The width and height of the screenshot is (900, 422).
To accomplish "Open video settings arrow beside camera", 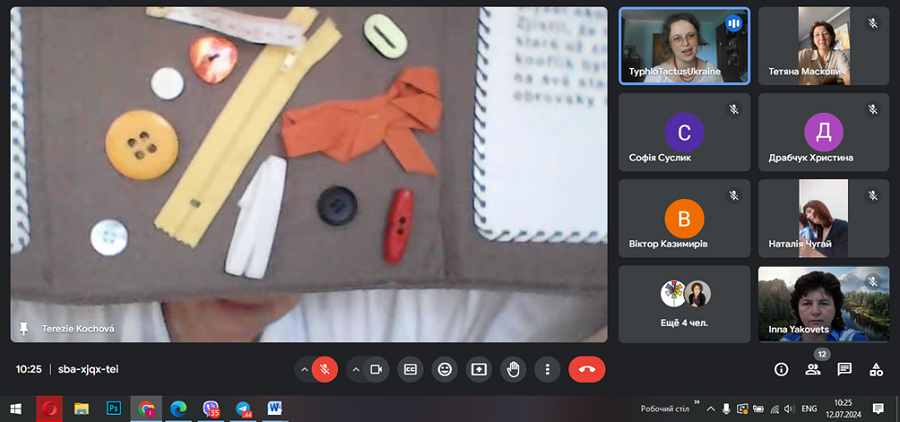I will pyautogui.click(x=355, y=370).
